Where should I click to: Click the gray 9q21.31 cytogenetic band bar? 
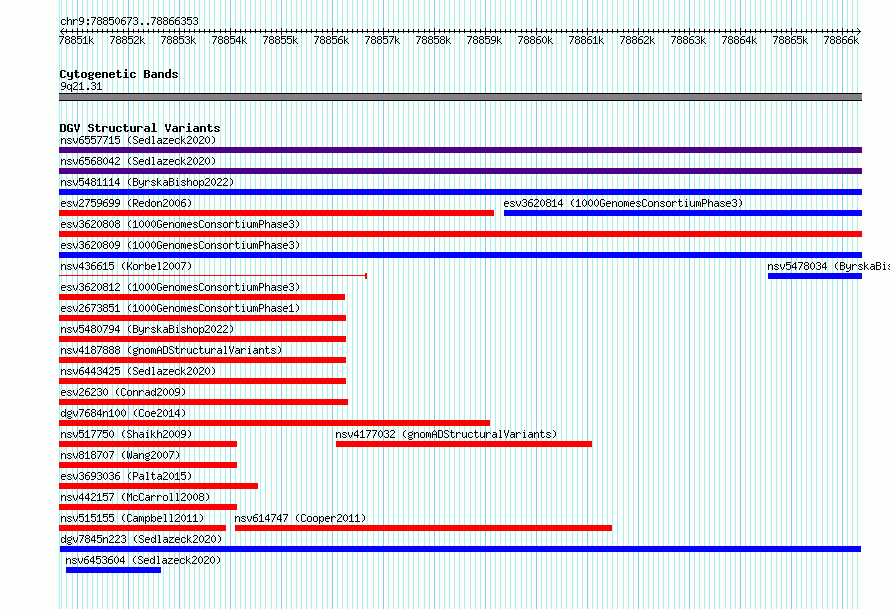point(460,97)
